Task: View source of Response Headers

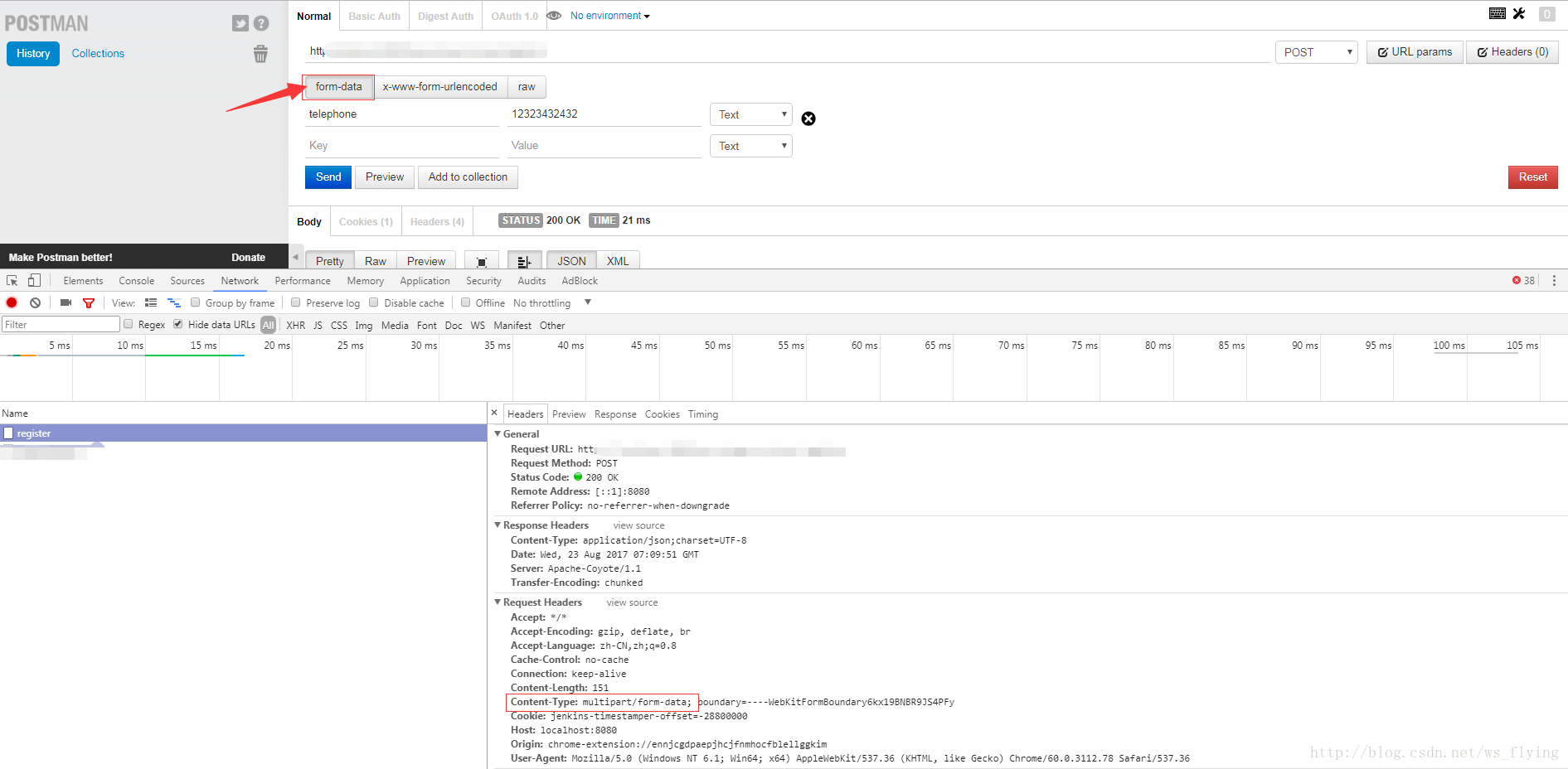Action: tap(638, 525)
